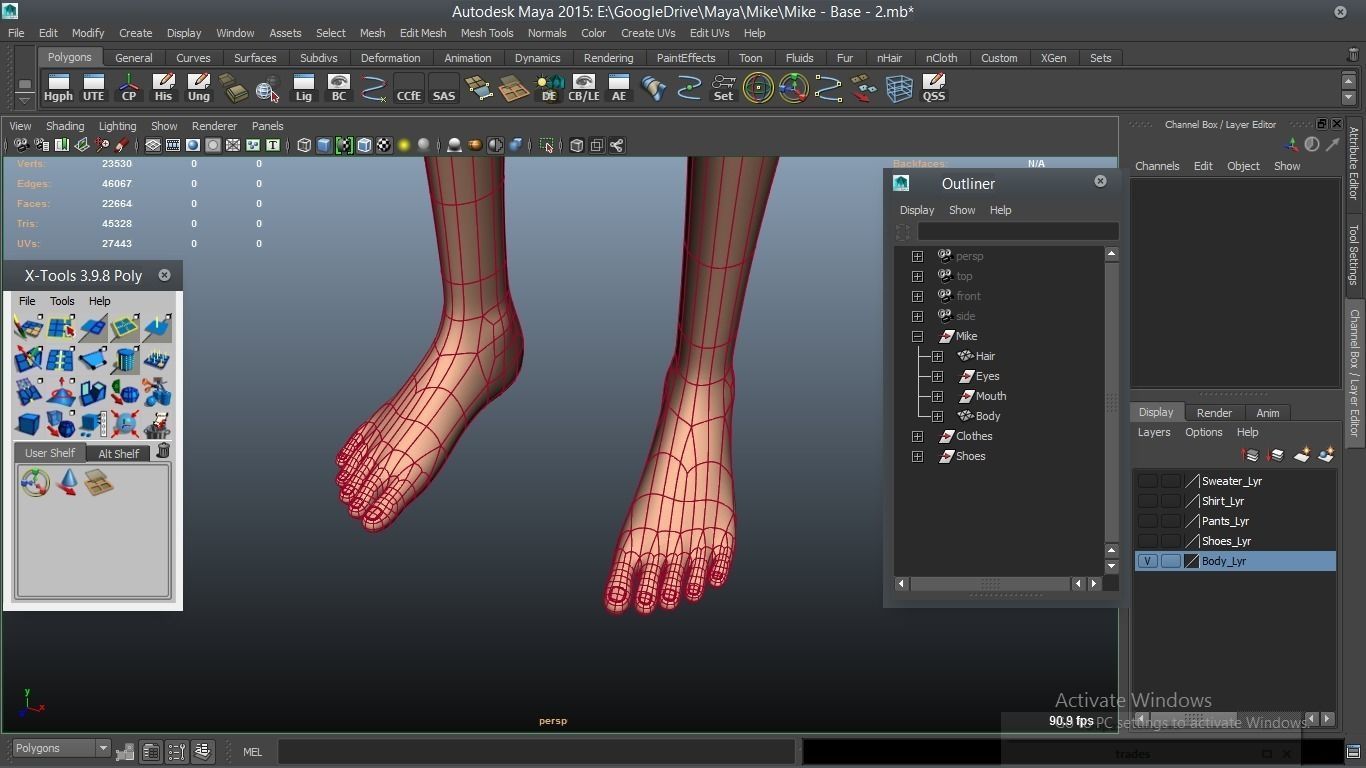
Task: Create a new empty display layer
Action: click(x=1302, y=455)
